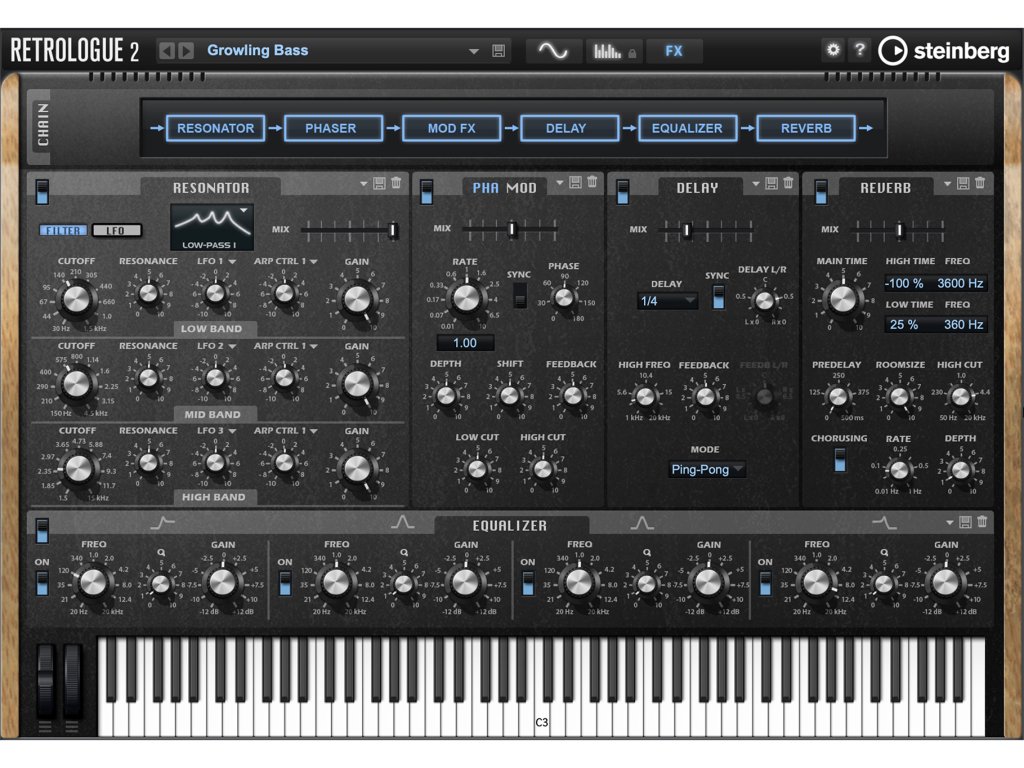Disable the Reverb Chorusing switch
The width and height of the screenshot is (1024, 768).
(840, 459)
